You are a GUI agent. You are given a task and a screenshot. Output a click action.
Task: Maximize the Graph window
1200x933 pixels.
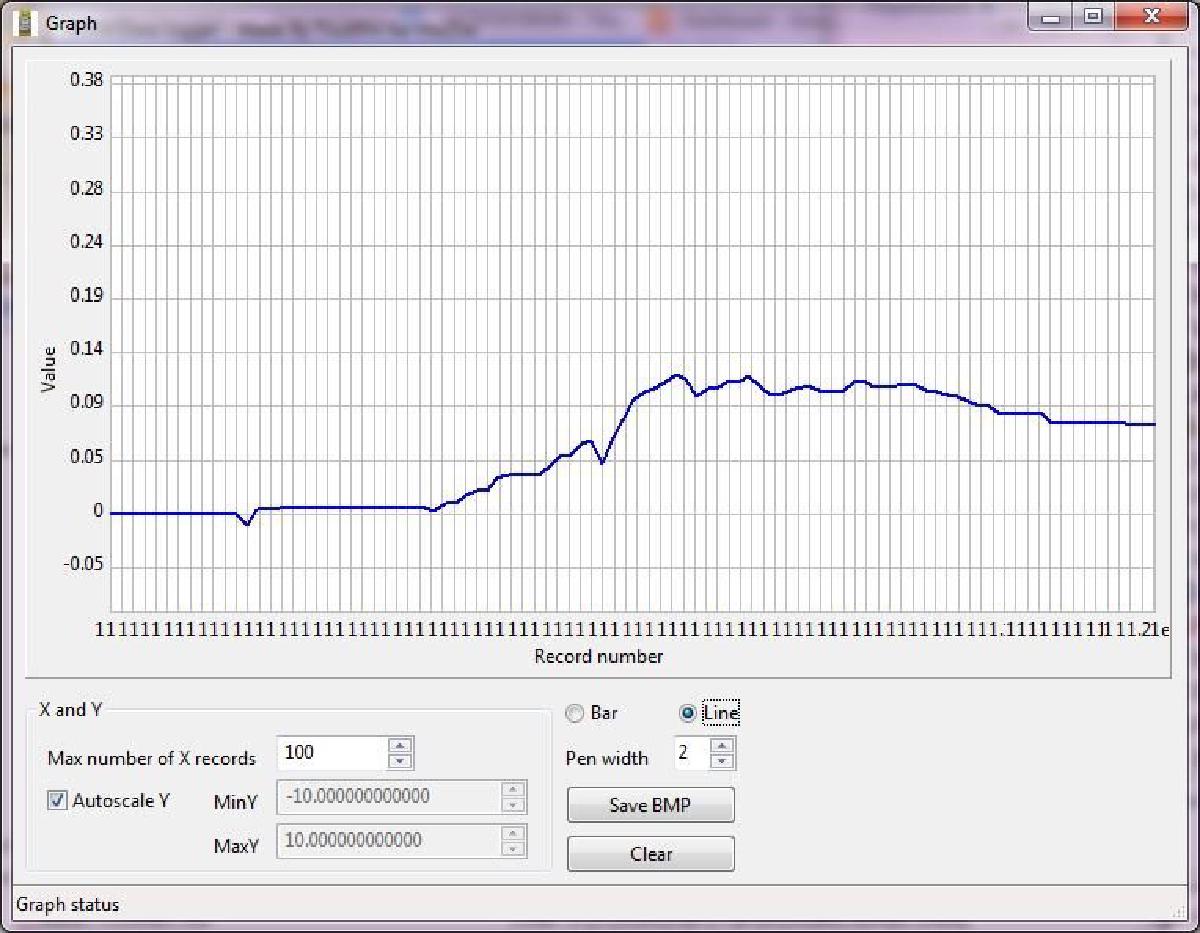coord(1093,17)
